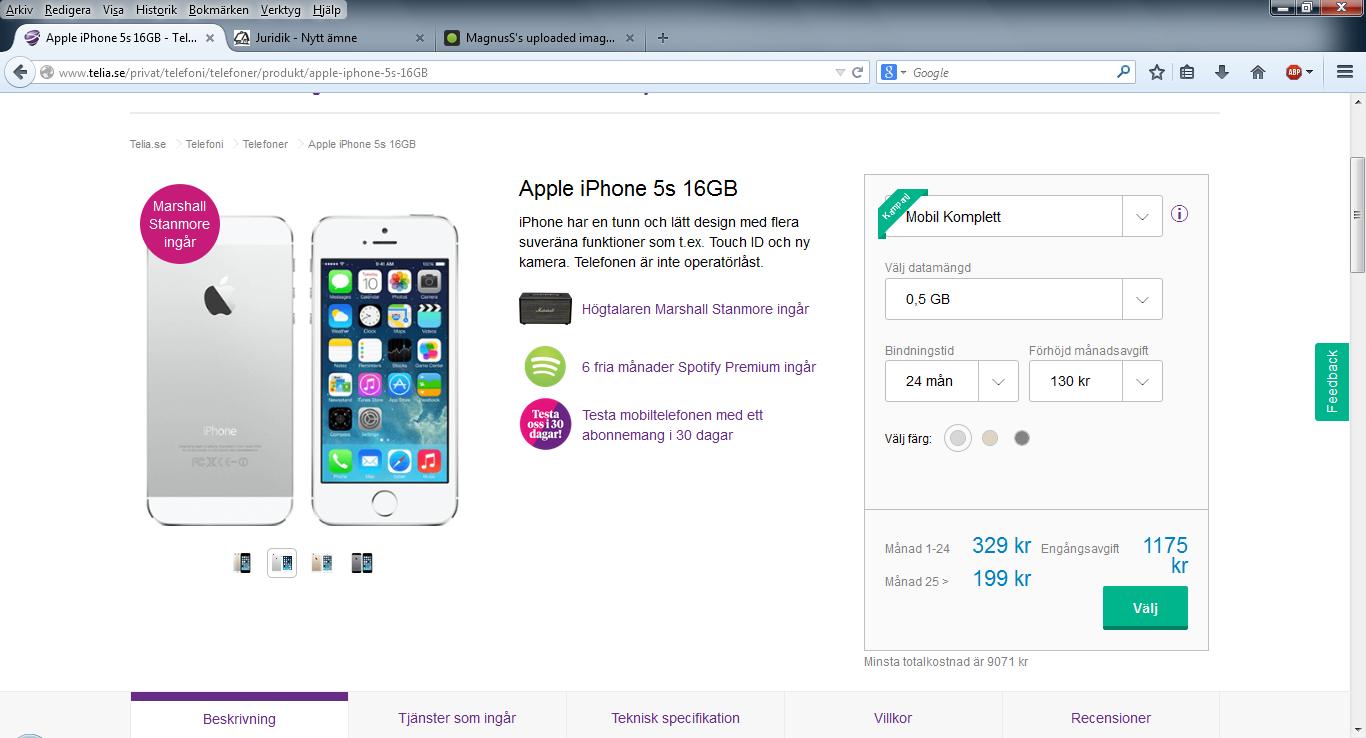Click the green Spotify logo icon
This screenshot has height=738, width=1366.
point(545,366)
